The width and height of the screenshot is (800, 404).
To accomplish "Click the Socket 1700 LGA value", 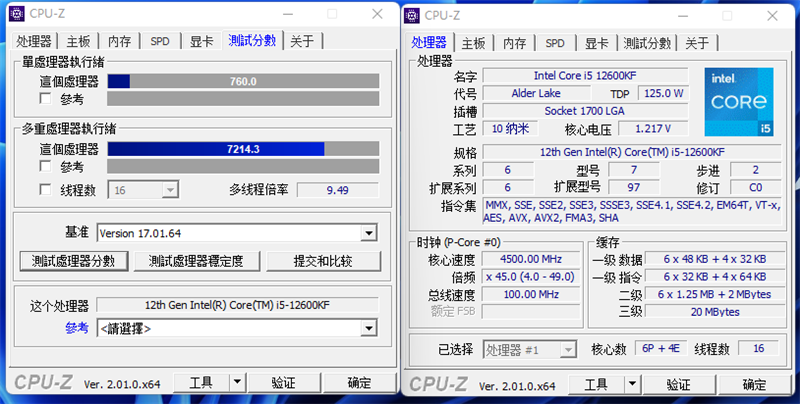I will coord(585,111).
